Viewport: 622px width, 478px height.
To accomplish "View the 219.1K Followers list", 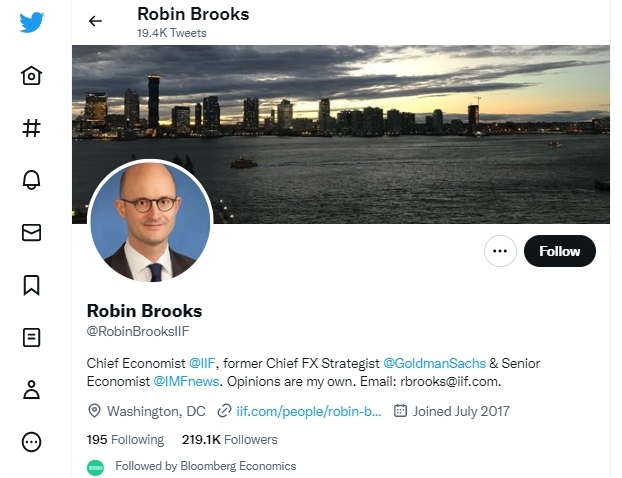I will point(230,440).
